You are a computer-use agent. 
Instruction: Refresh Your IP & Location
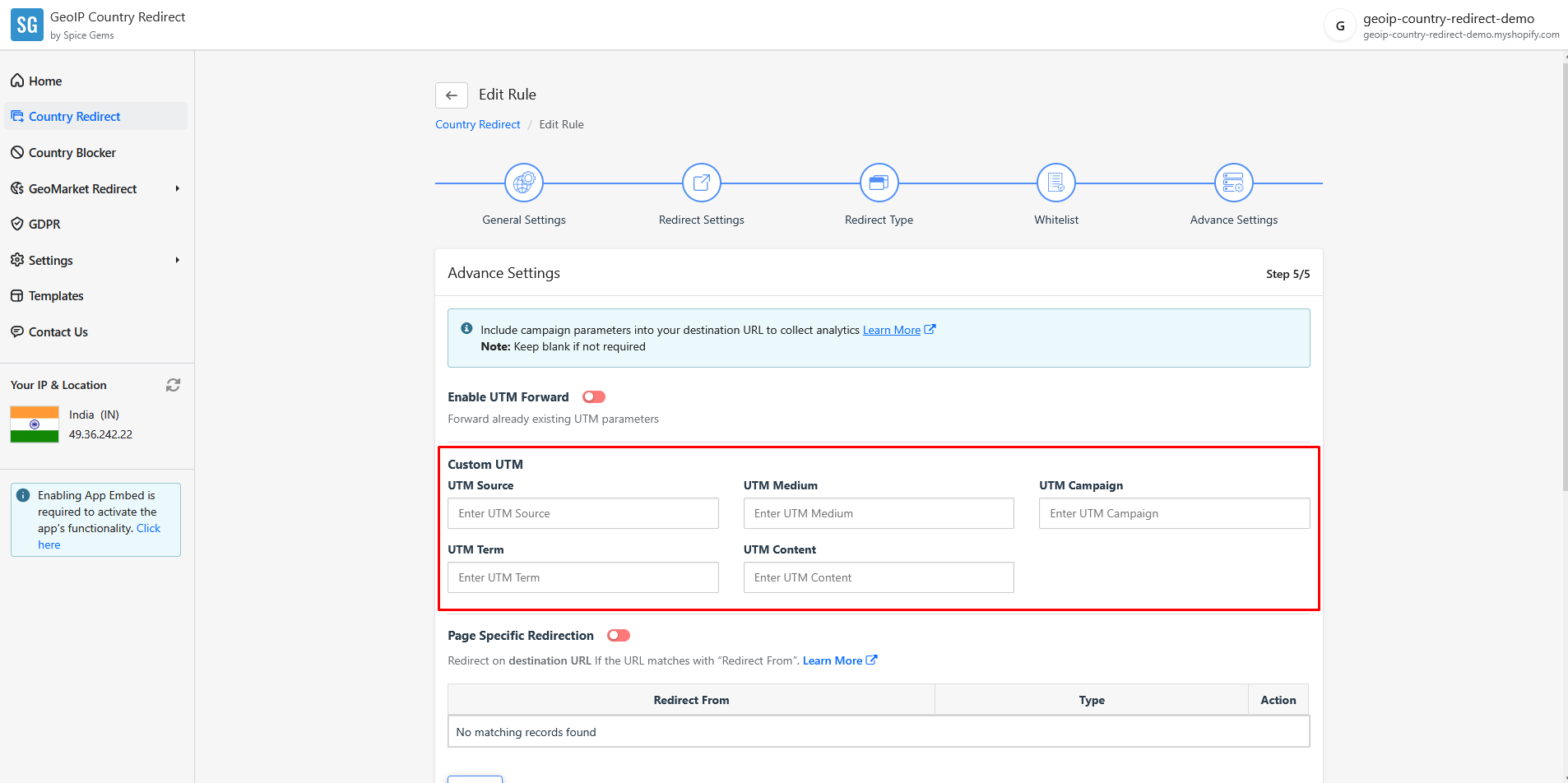tap(173, 385)
